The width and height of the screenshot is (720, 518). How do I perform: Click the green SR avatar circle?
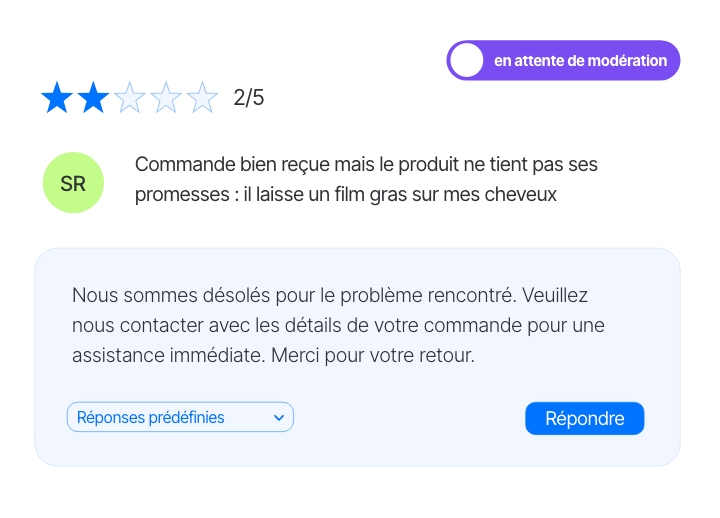click(73, 183)
